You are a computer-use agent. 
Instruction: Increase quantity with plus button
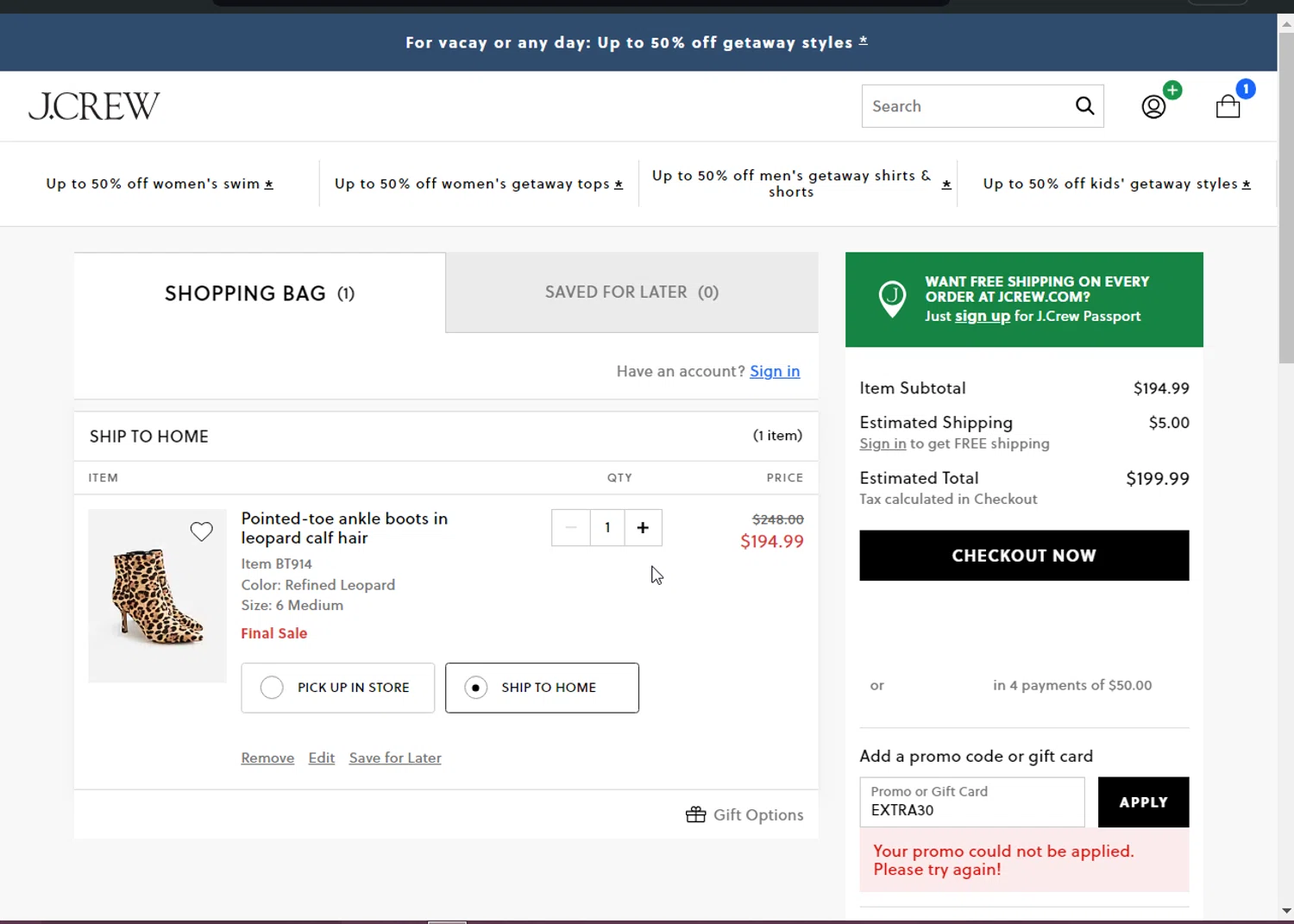pyautogui.click(x=643, y=528)
